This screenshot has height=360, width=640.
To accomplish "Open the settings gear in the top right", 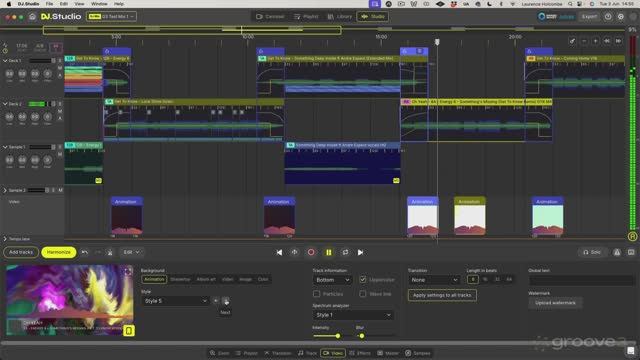I will pyautogui.click(x=621, y=17).
